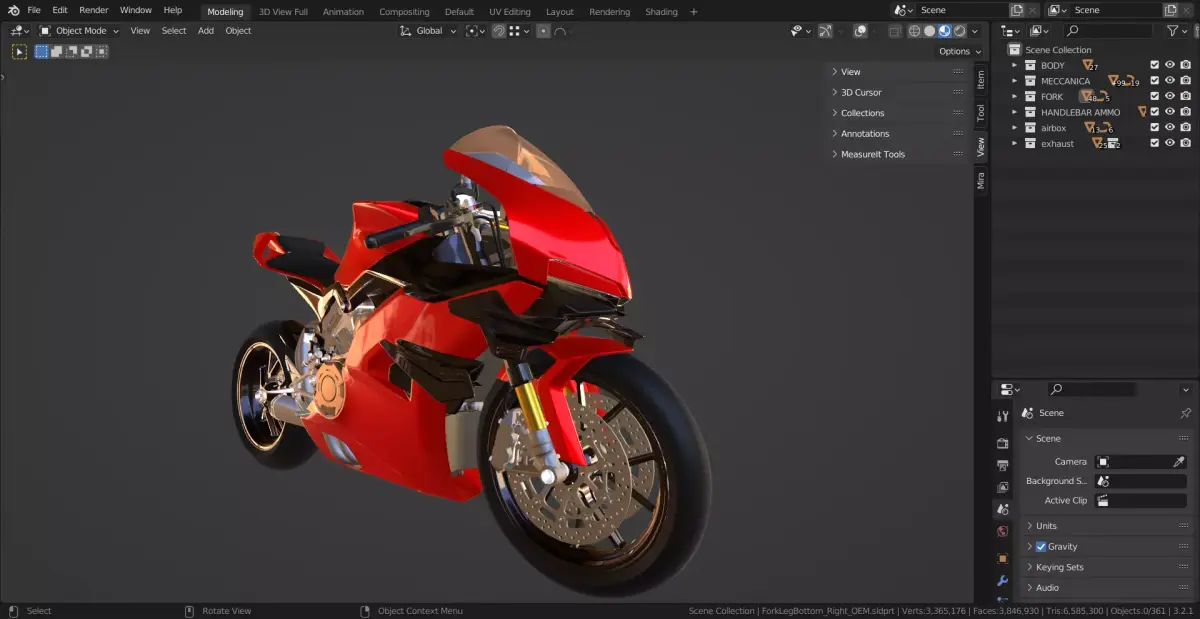1200x619 pixels.
Task: Expand the BODY collection in outliner
Action: pyautogui.click(x=1014, y=65)
